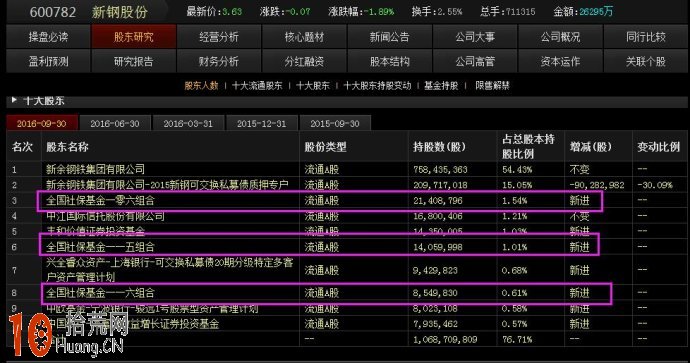Open 公司大事 section
This screenshot has width=690, height=363.
click(x=475, y=37)
